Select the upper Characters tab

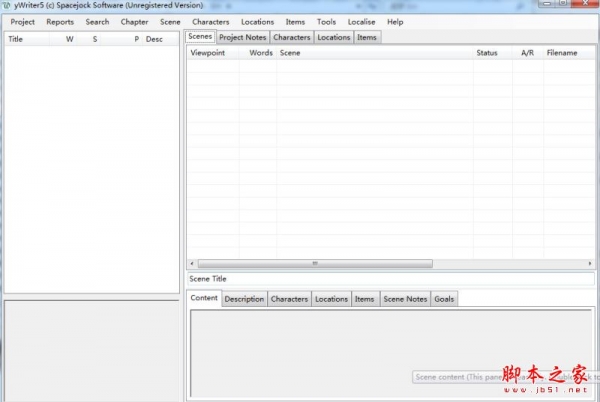click(292, 38)
